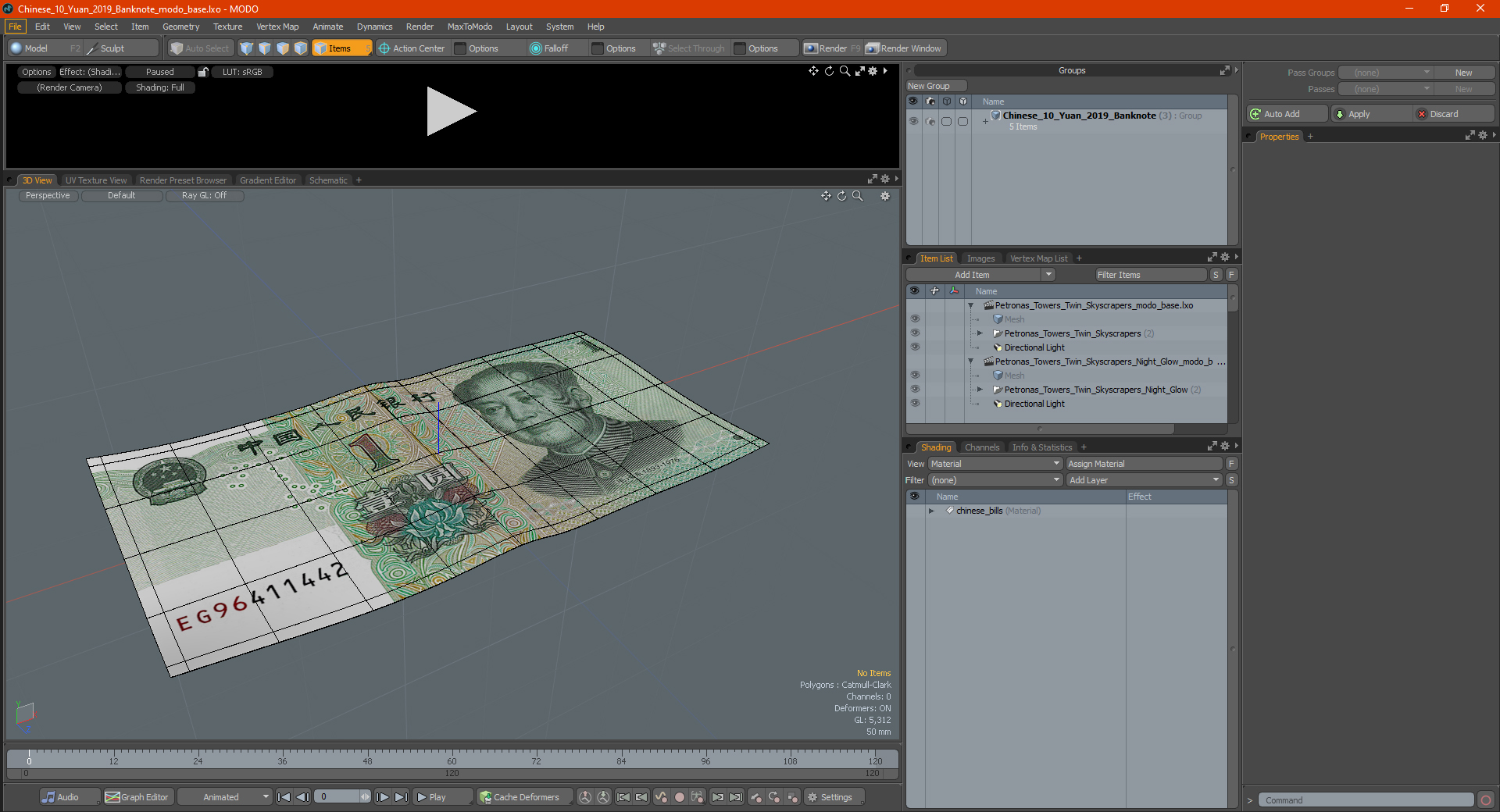Select Vertices selection mode cube icon
1500x812 pixels.
[x=247, y=48]
